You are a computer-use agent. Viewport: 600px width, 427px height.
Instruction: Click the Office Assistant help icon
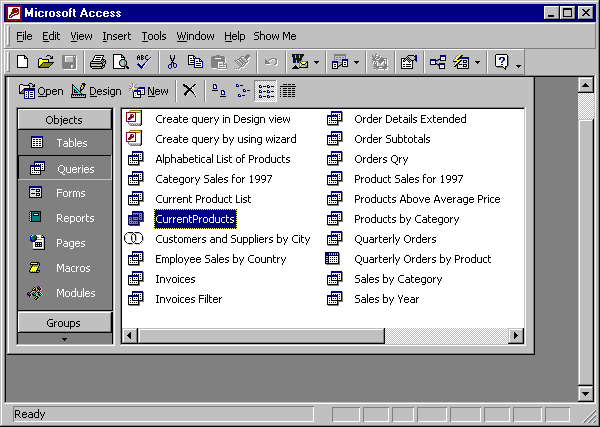coord(502,62)
